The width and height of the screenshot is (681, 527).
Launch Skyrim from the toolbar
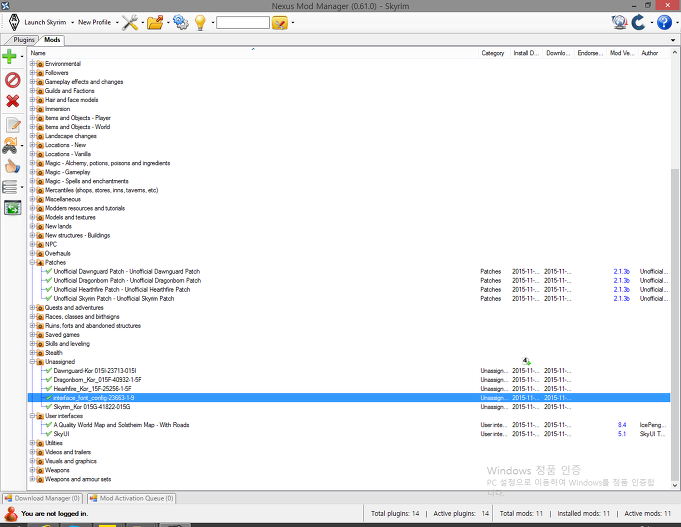pyautogui.click(x=45, y=22)
